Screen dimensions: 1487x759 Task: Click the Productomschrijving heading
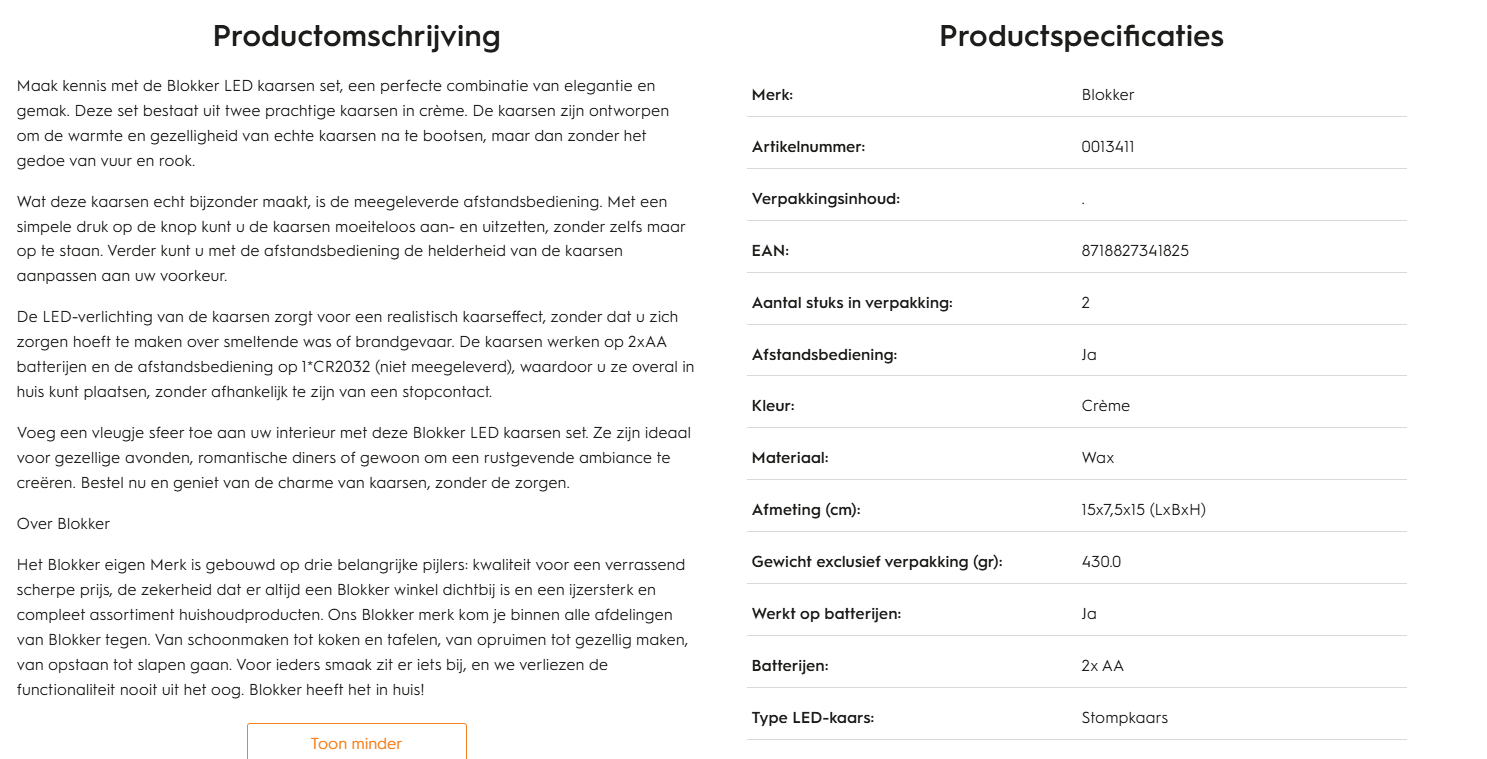tap(356, 37)
